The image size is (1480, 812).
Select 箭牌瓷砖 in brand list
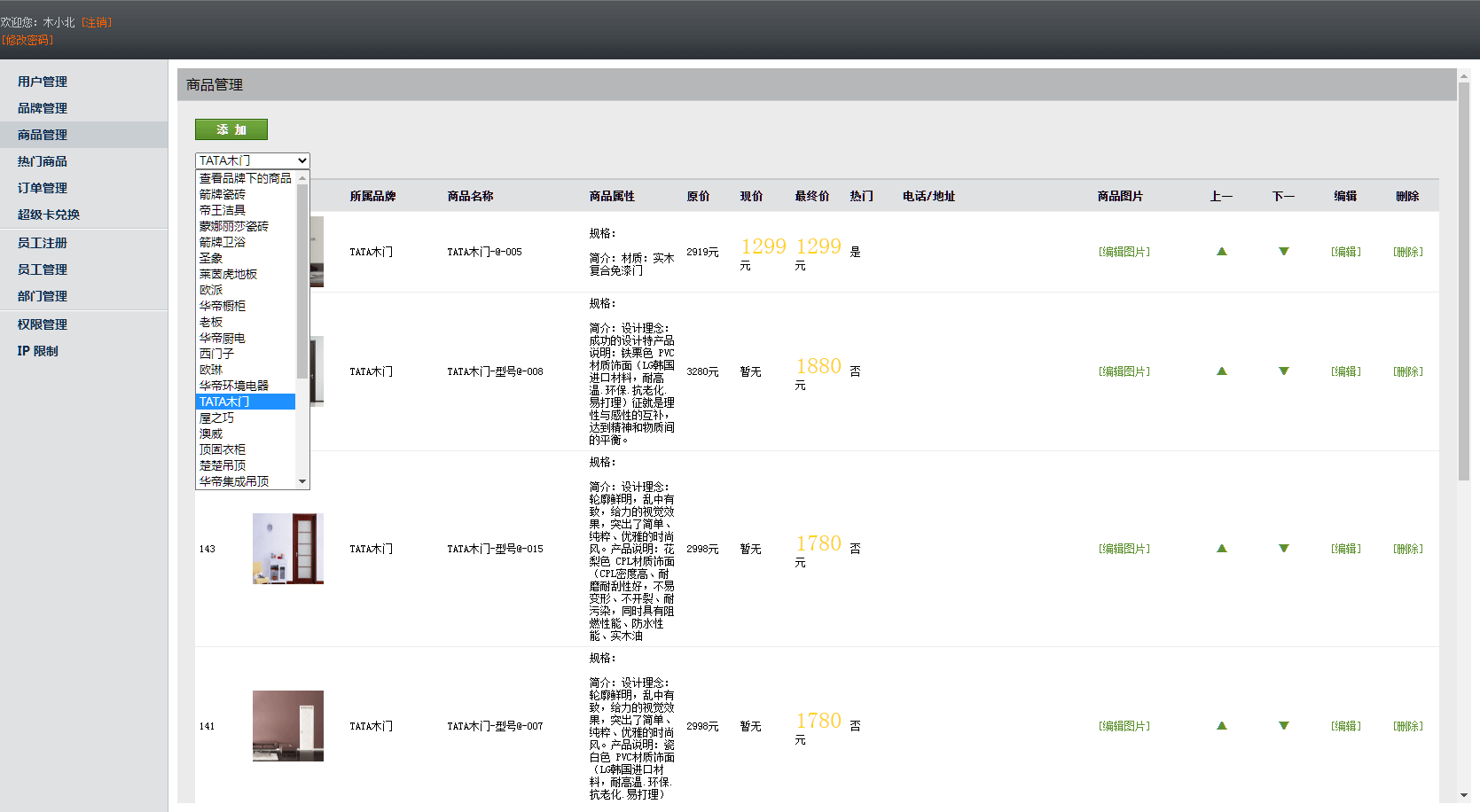pyautogui.click(x=246, y=194)
